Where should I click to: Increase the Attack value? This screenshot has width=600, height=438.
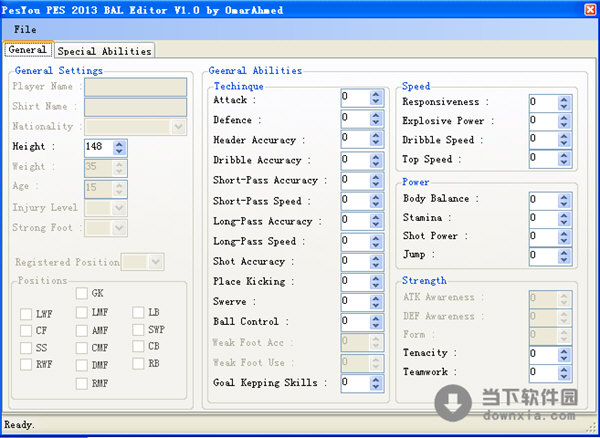click(376, 94)
